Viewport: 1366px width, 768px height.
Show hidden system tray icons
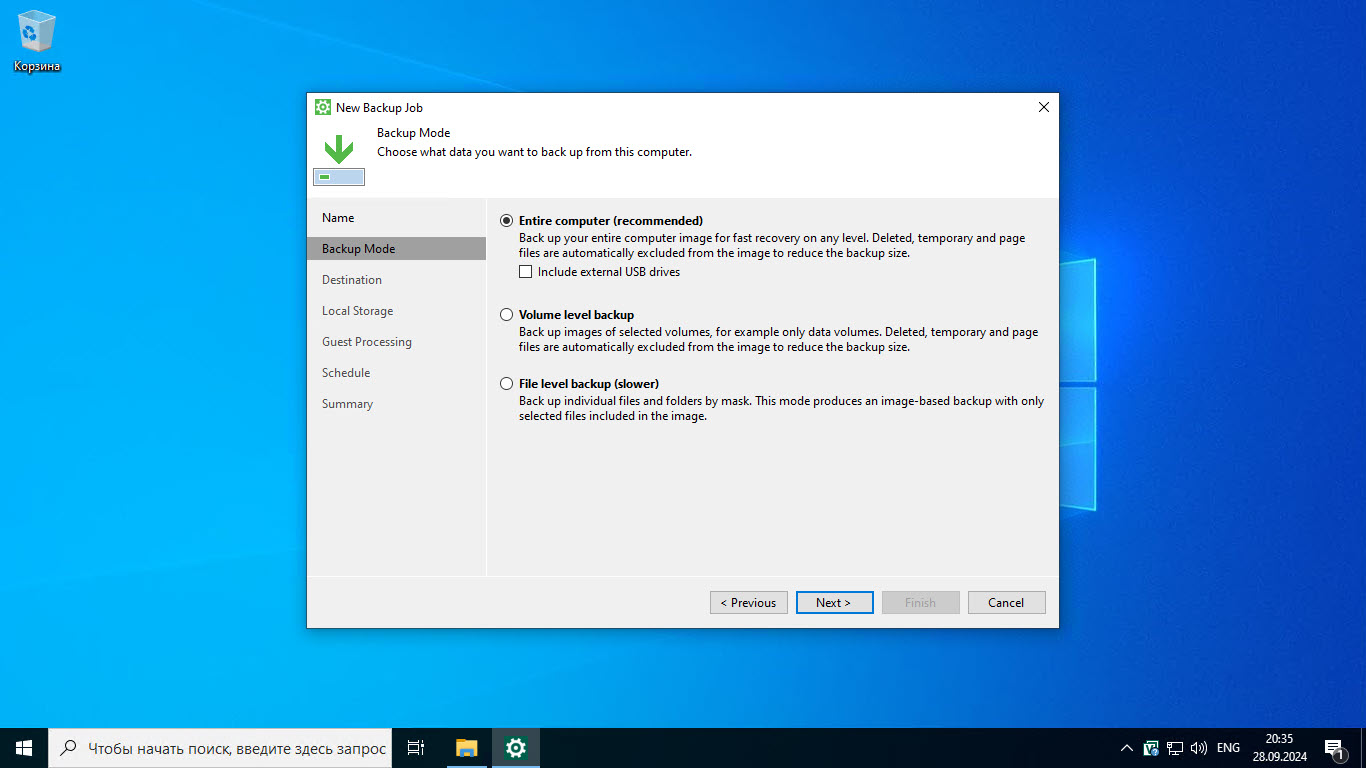tap(1127, 748)
